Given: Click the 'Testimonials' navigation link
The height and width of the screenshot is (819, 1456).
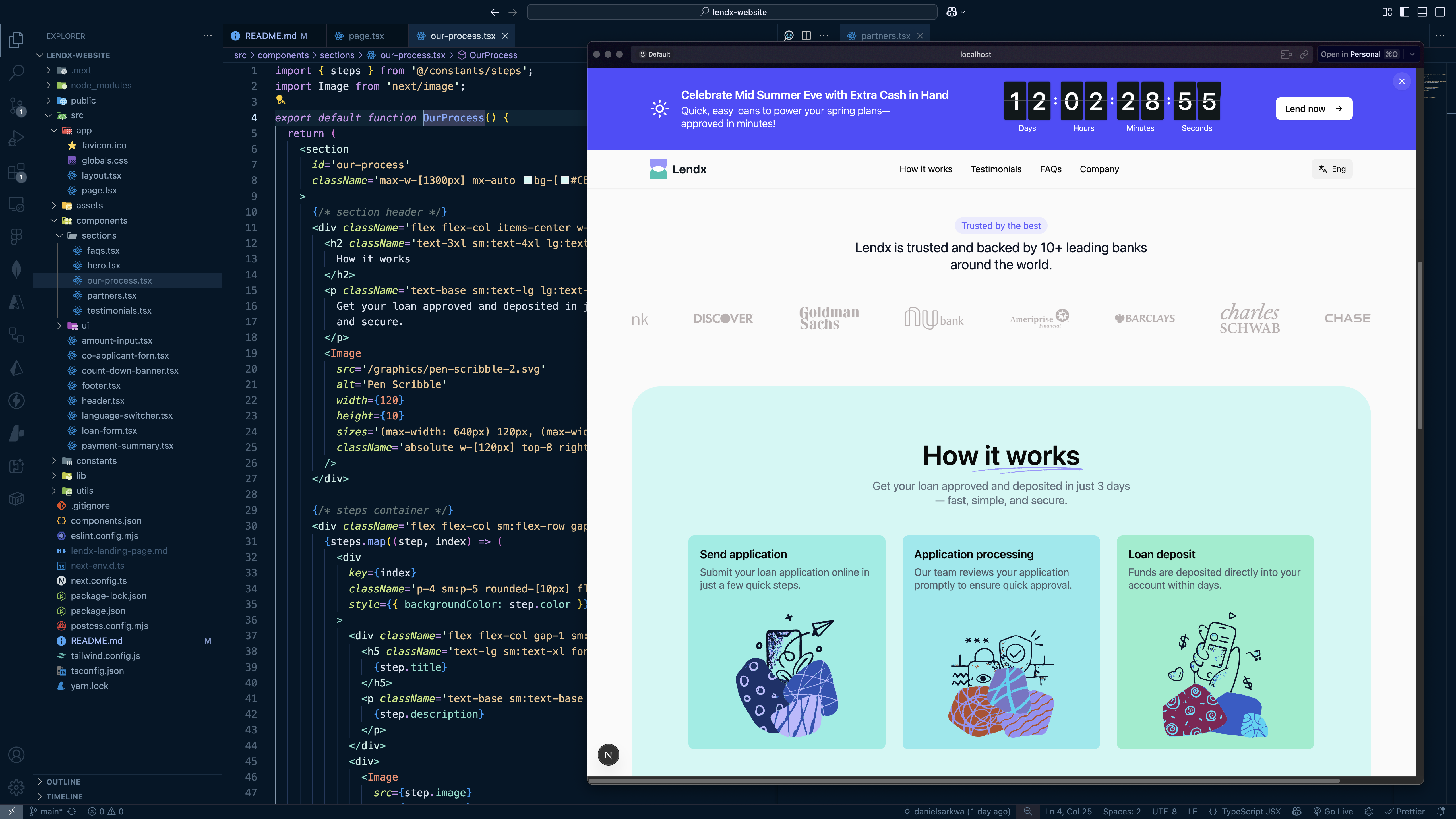Looking at the screenshot, I should click(x=996, y=169).
